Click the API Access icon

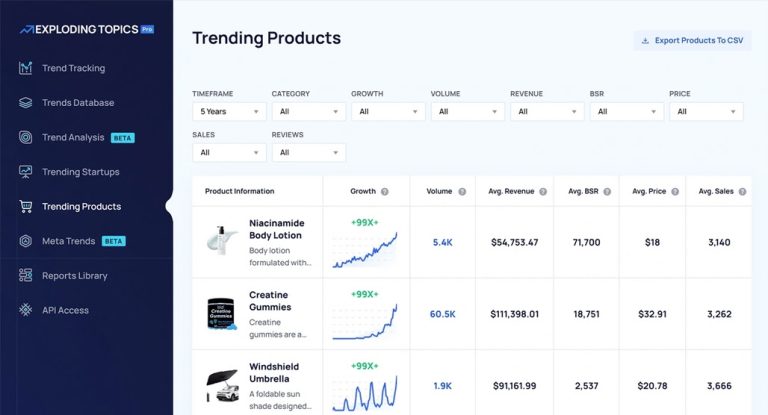pyautogui.click(x=25, y=310)
